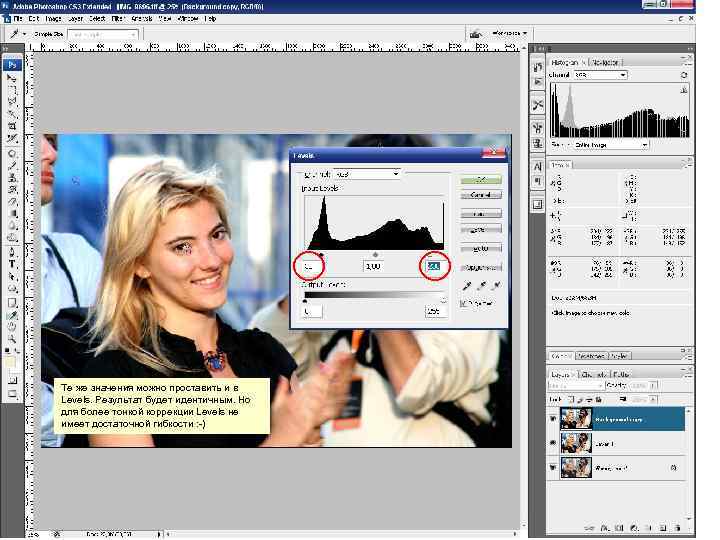The image size is (720, 540).
Task: Pick the gray point eyedropper in Levels
Action: (x=481, y=286)
